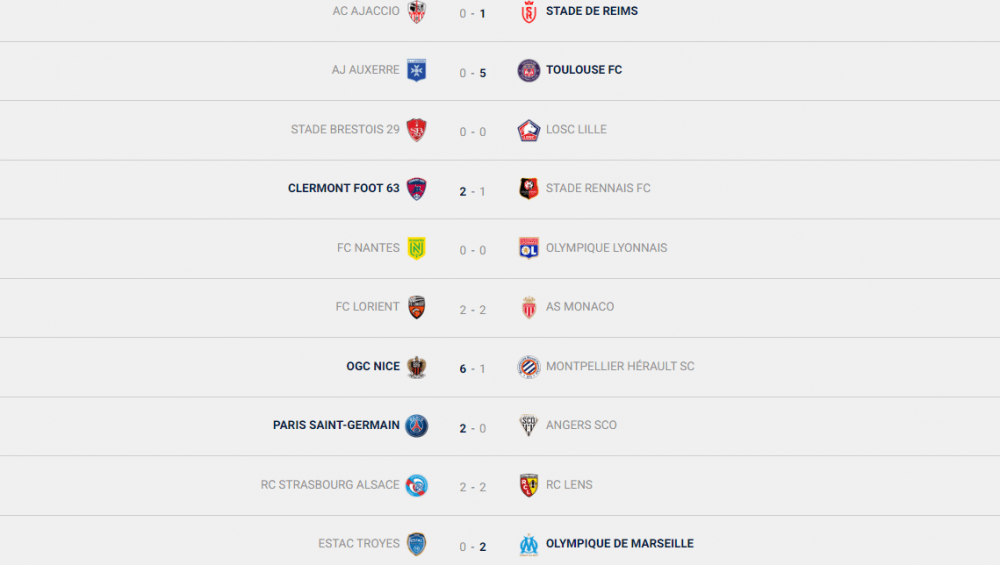The width and height of the screenshot is (1000, 565).
Task: Click the FC Nantes yellow crest
Action: [417, 249]
